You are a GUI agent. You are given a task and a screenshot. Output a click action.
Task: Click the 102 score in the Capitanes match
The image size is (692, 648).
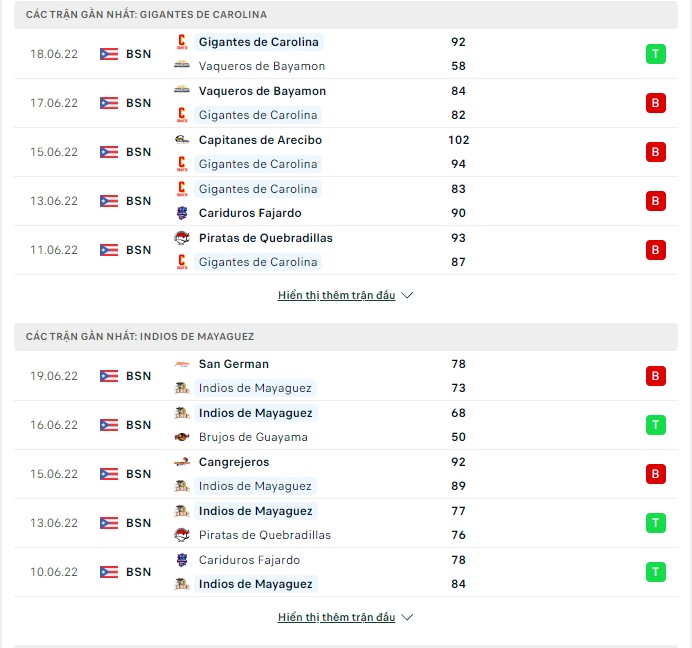coord(459,140)
